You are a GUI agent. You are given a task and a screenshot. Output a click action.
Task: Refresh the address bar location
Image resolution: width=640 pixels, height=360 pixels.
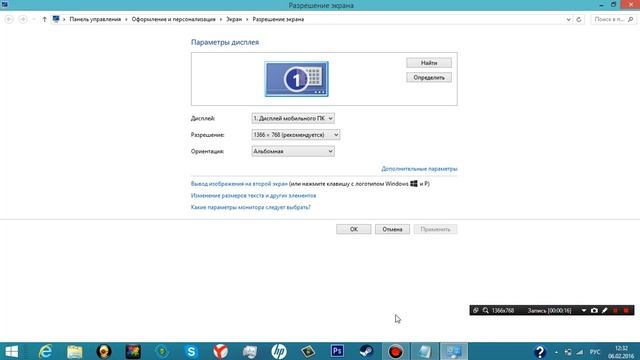[x=579, y=19]
